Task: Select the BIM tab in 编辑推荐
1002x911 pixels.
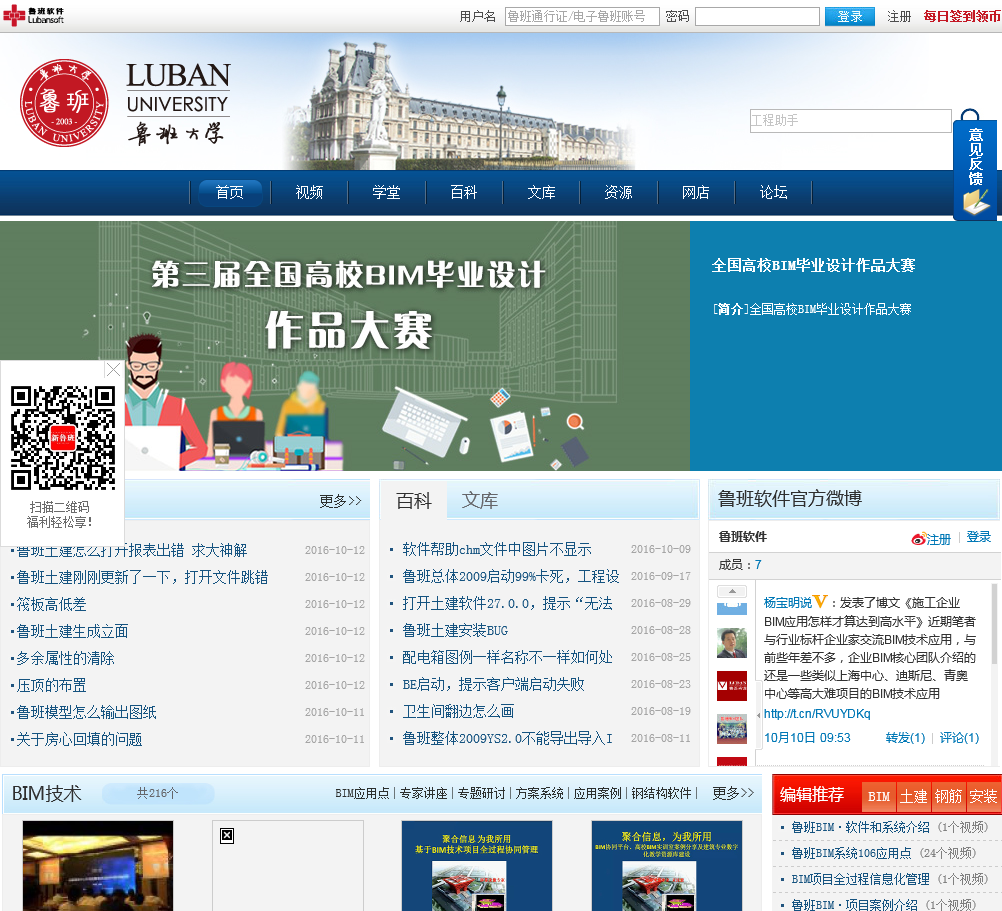Action: (x=879, y=796)
